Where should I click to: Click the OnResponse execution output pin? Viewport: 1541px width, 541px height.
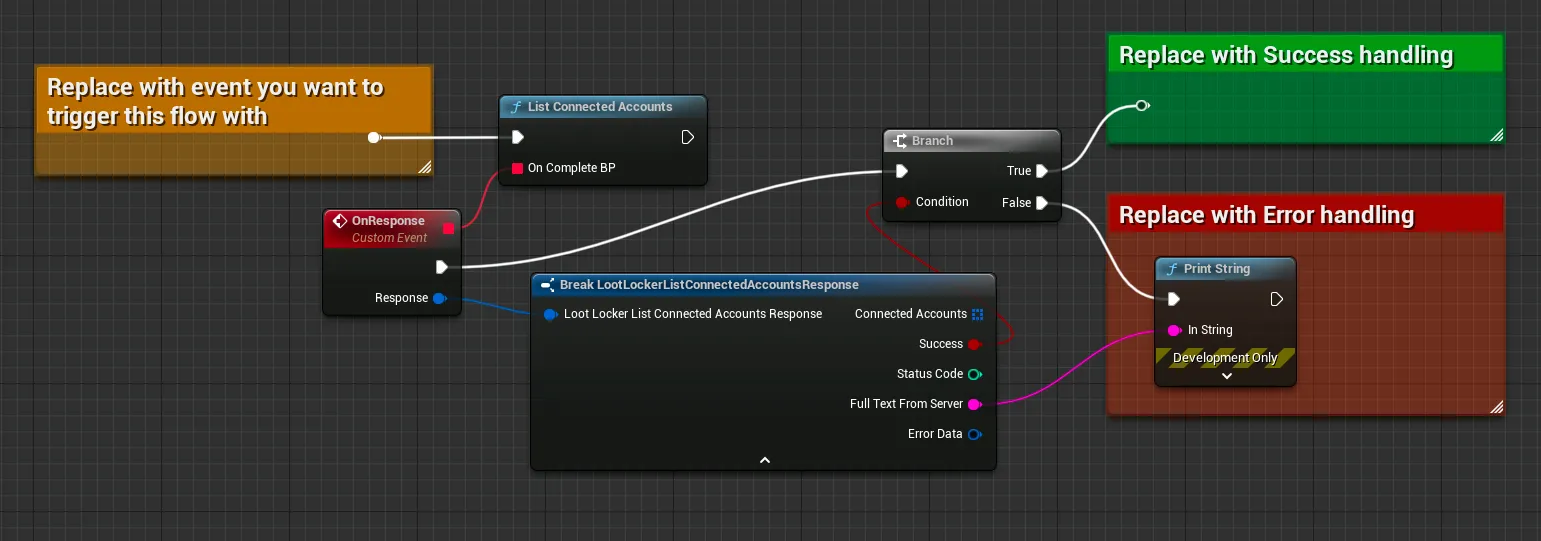(442, 267)
